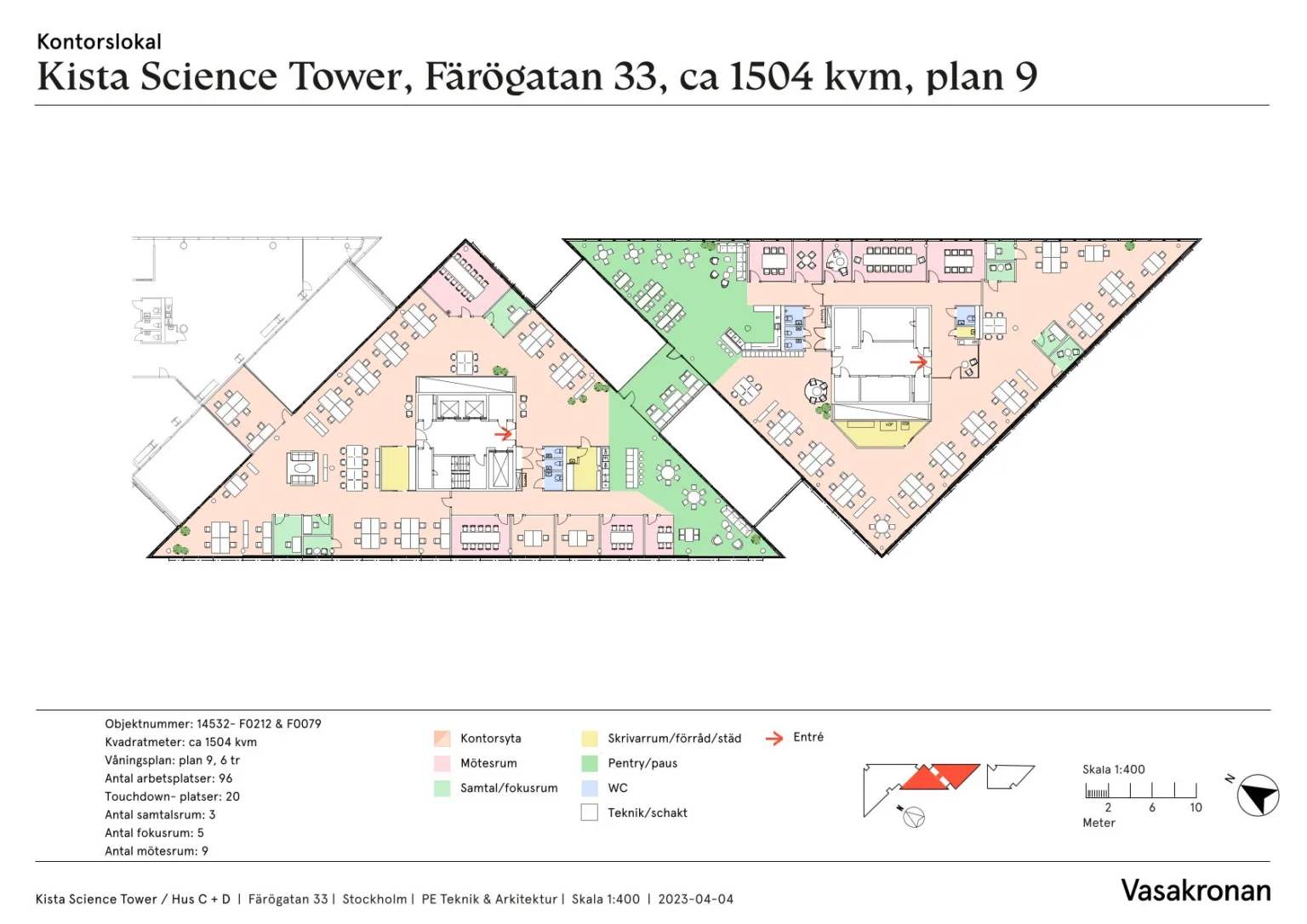This screenshot has height=924, width=1307.
Task: Click the 'Teknik/schakt' legend label
Action: pos(648,813)
